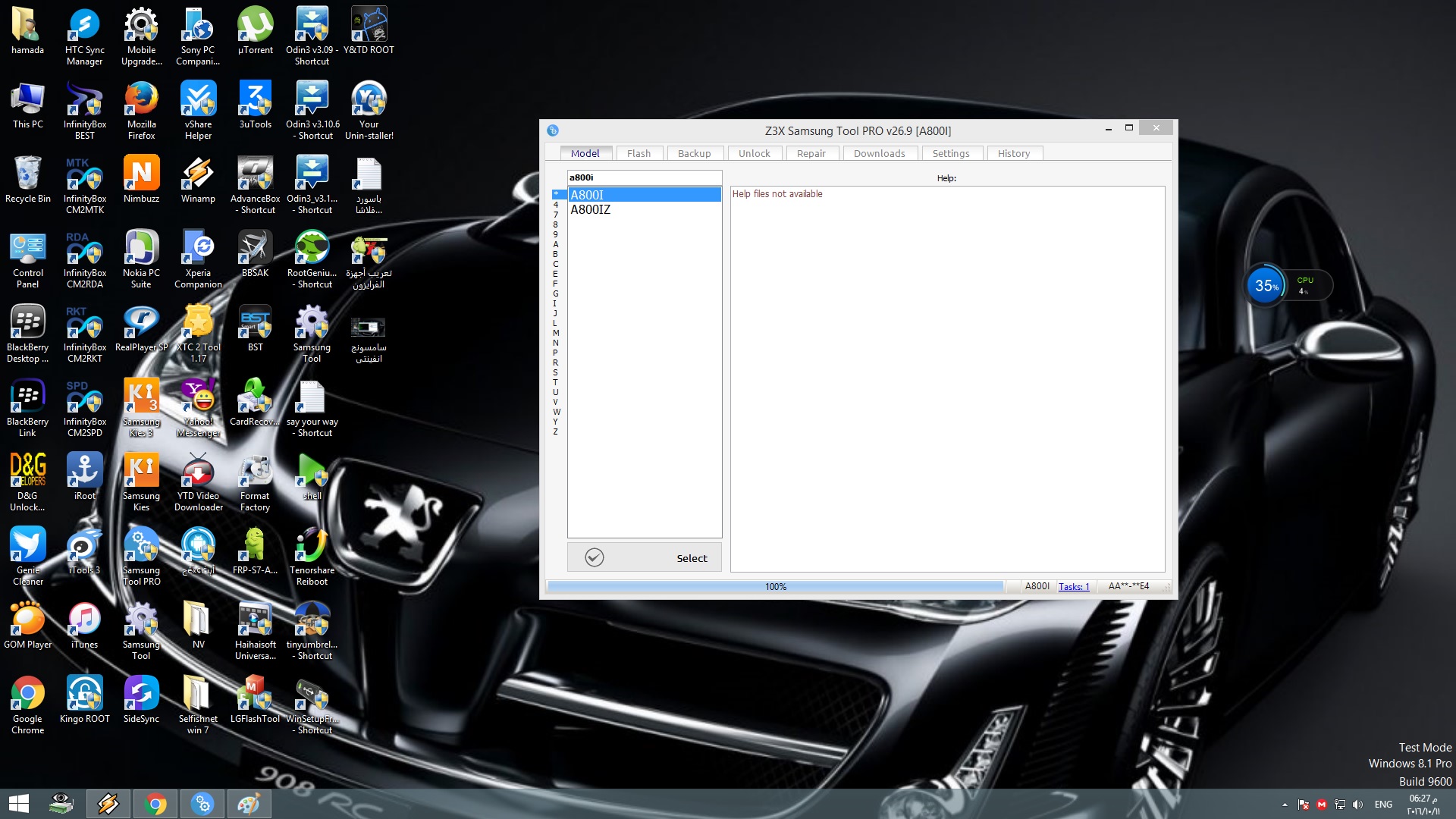Launch YTD Video Downloader
Viewport: 1456px width, 819px height.
point(198,482)
